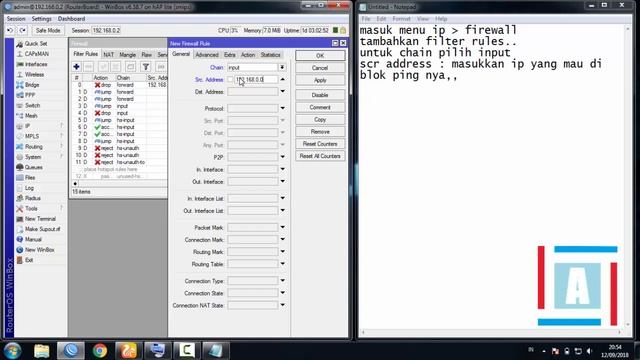Open the Wireless sidebar icon

[19, 75]
